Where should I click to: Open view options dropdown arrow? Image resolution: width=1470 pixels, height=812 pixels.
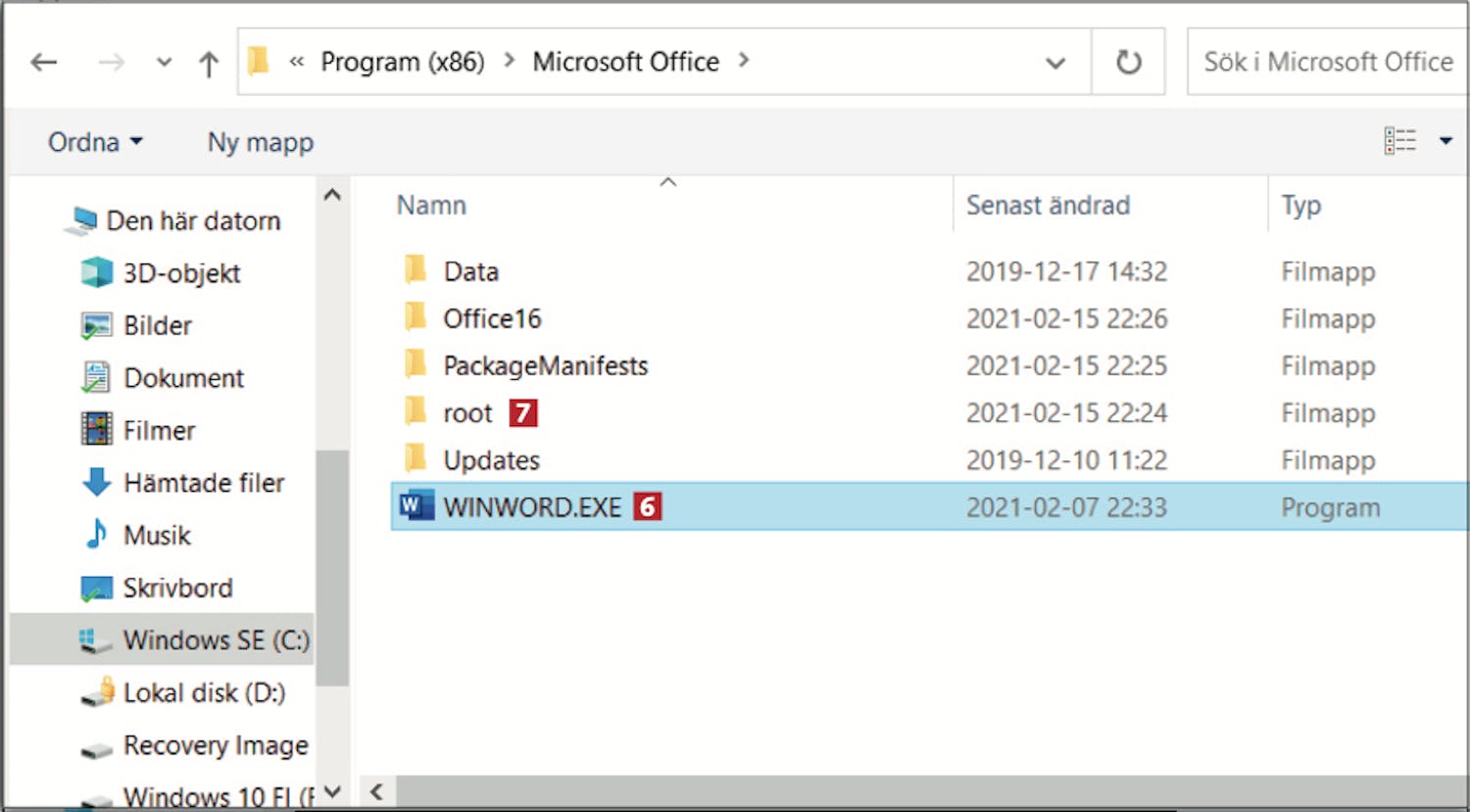pos(1445,141)
